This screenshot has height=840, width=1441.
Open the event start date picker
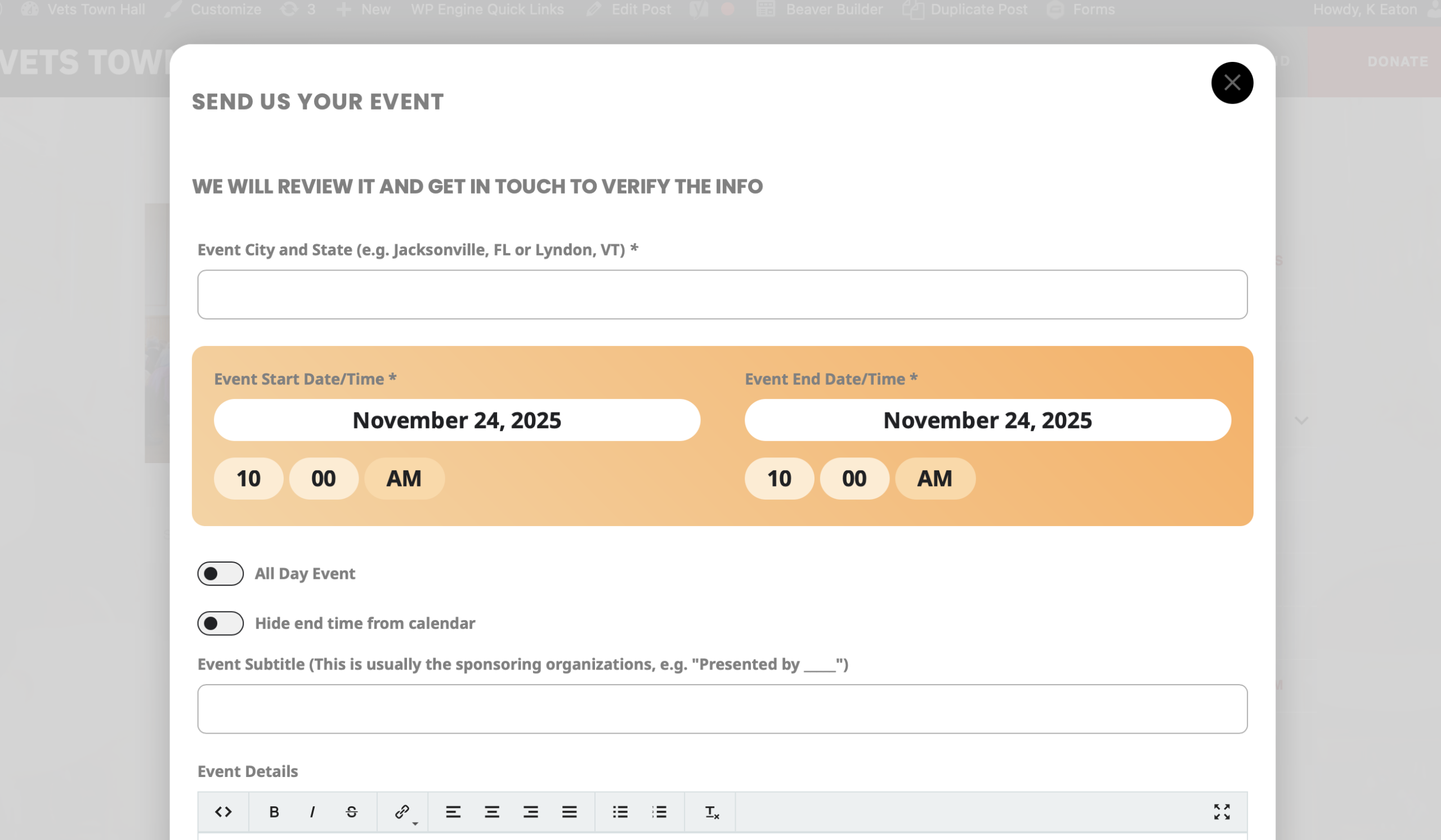tap(457, 420)
